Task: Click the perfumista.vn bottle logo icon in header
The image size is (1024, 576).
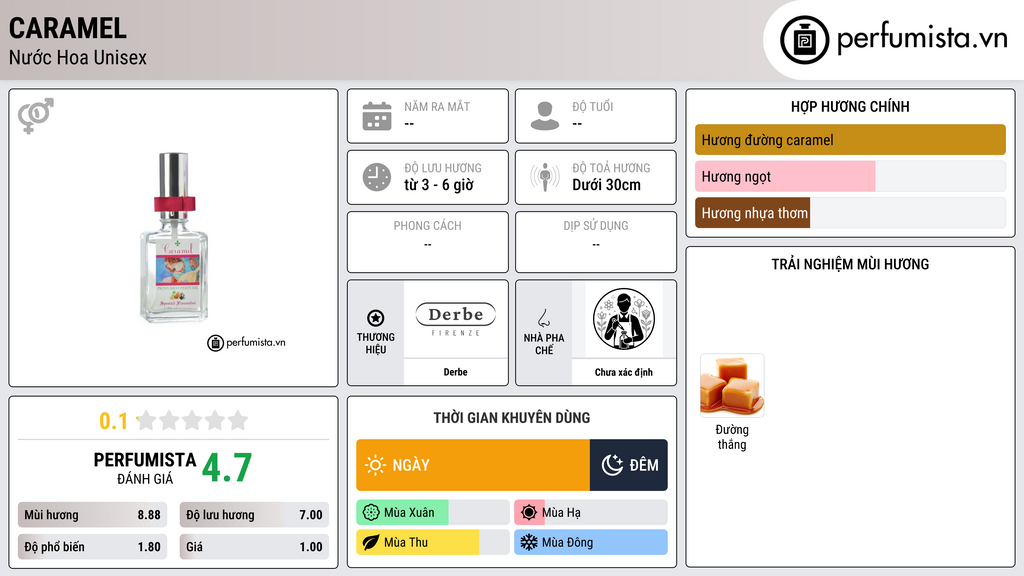Action: click(x=805, y=40)
